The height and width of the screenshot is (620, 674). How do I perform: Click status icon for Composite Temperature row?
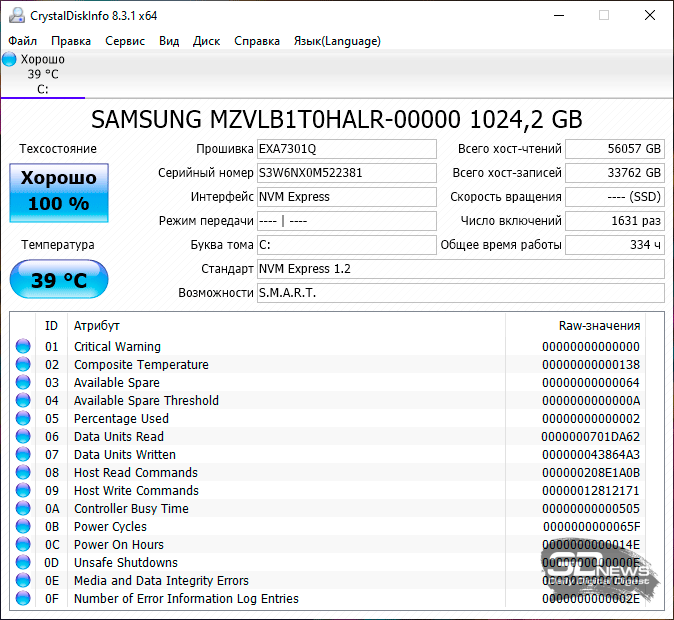[x=23, y=364]
